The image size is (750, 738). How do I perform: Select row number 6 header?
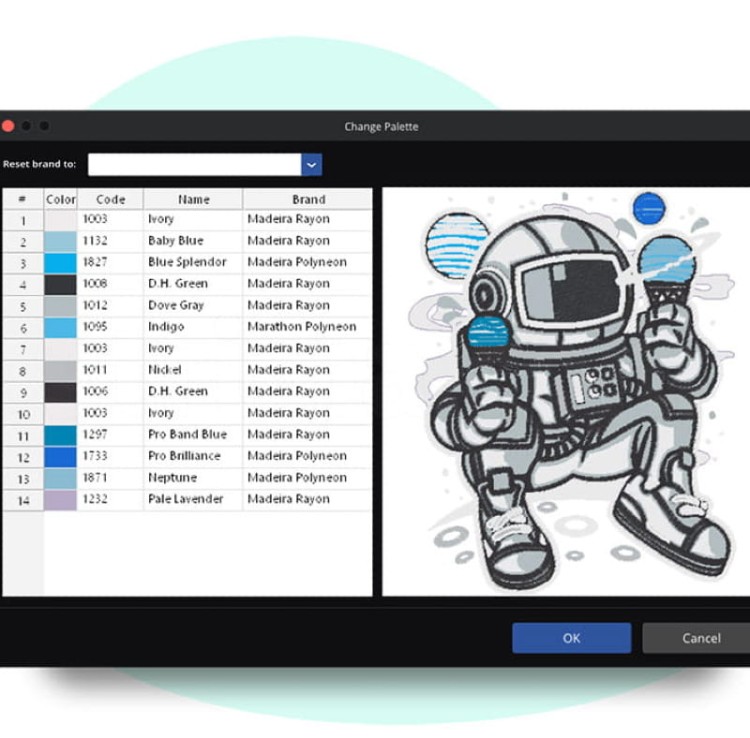(x=23, y=328)
